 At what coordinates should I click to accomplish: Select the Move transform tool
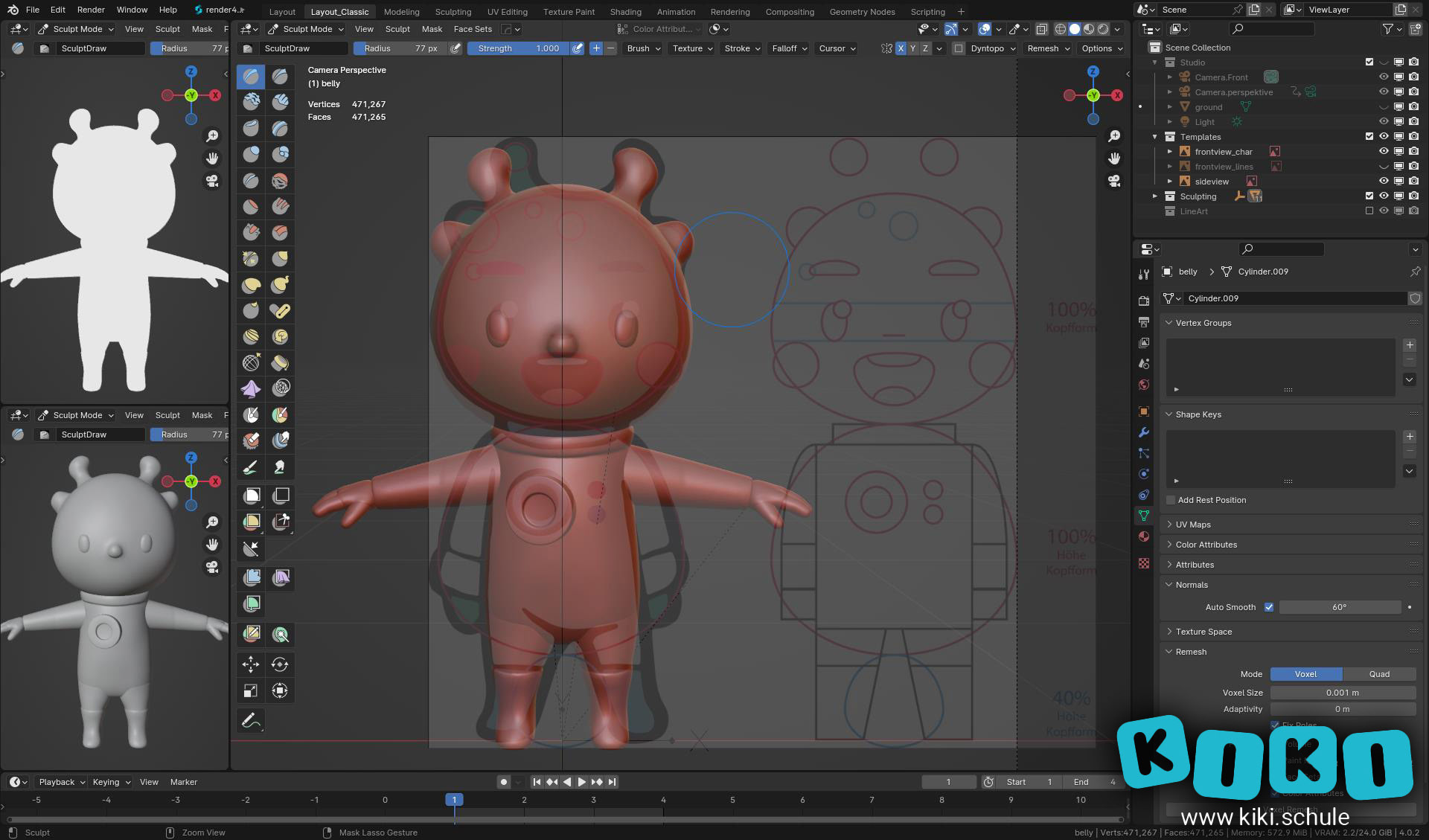pyautogui.click(x=251, y=664)
